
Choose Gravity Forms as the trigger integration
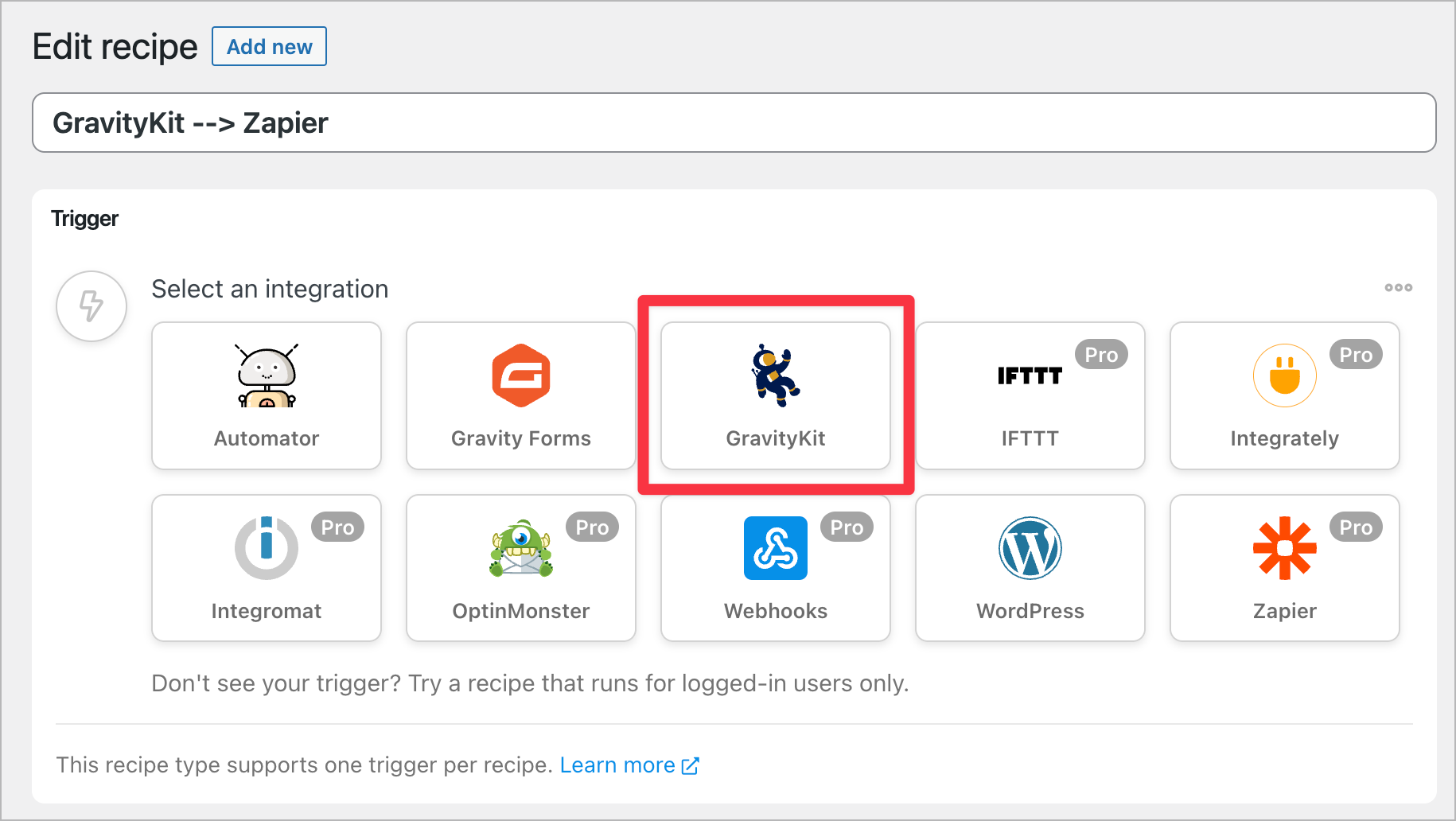[520, 395]
